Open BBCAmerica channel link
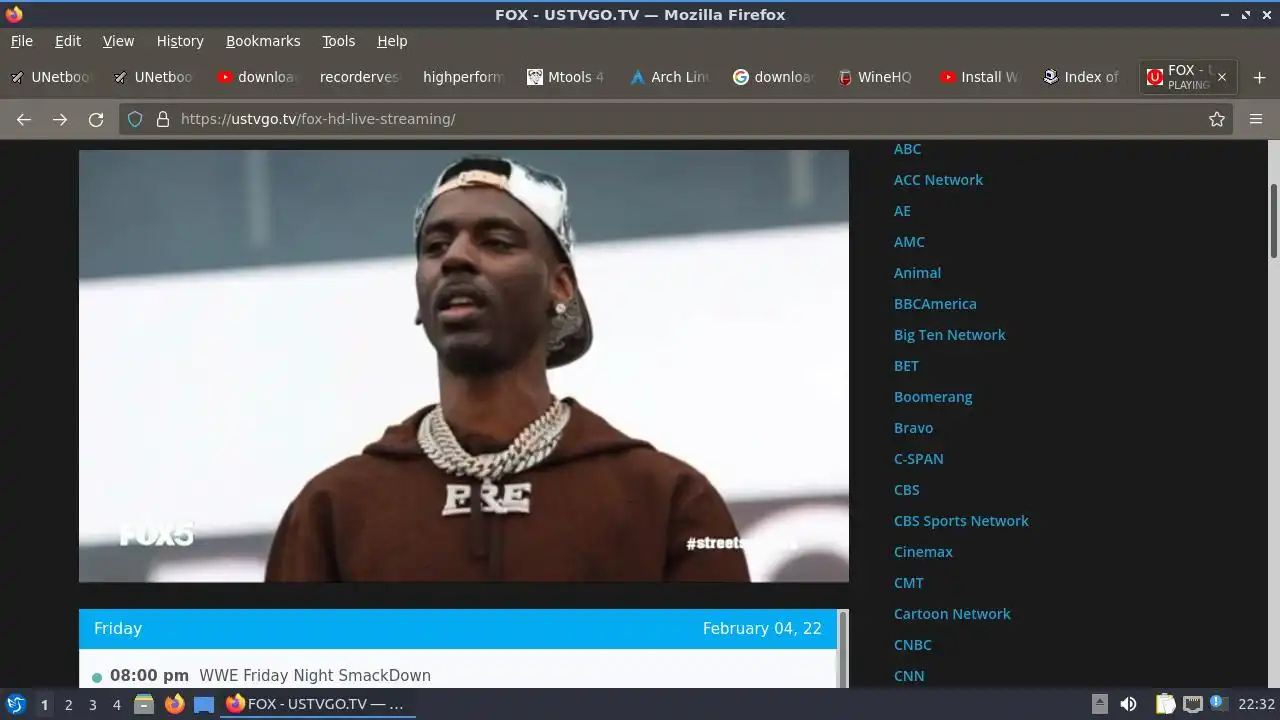 935,304
